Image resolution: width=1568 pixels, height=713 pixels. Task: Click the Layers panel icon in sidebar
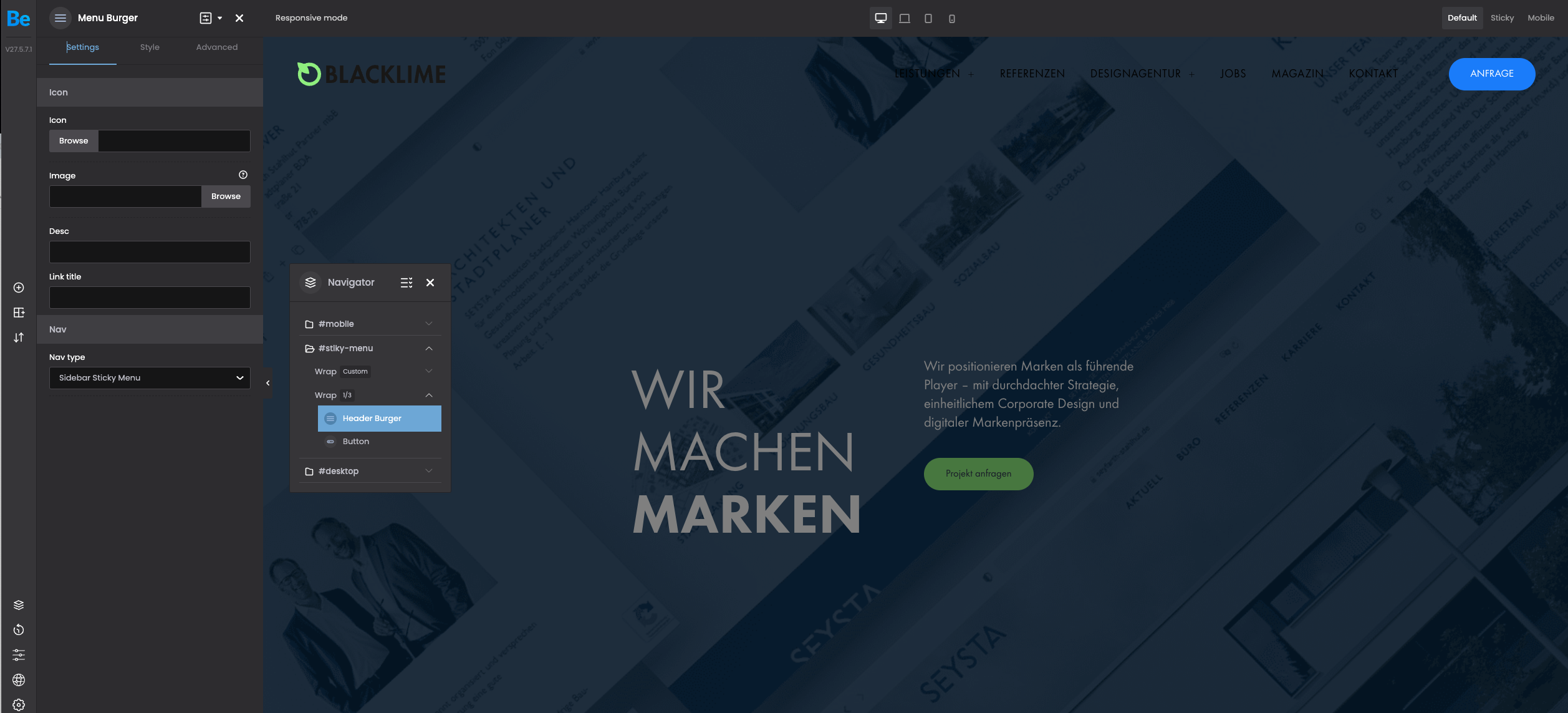(x=18, y=605)
